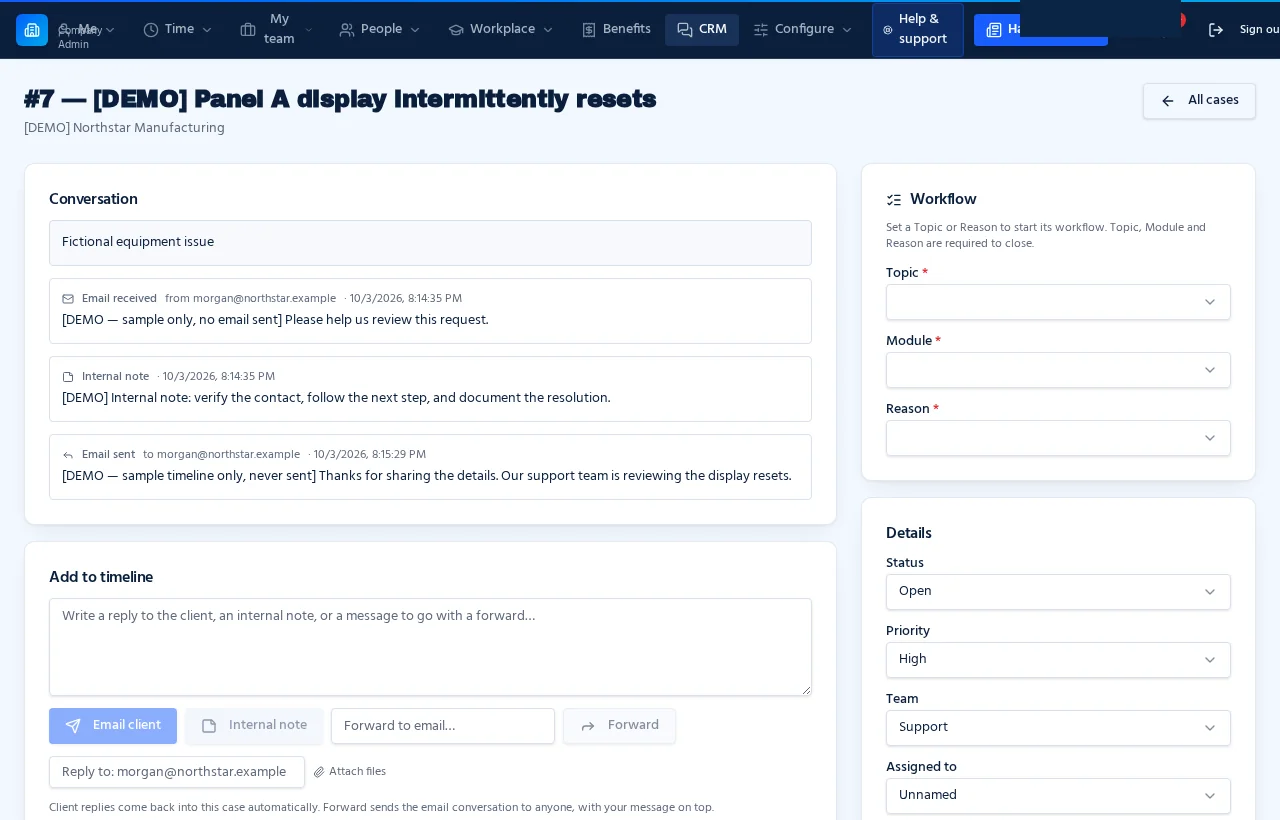Click the clock icon beside Time
1280x820 pixels.
point(151,30)
